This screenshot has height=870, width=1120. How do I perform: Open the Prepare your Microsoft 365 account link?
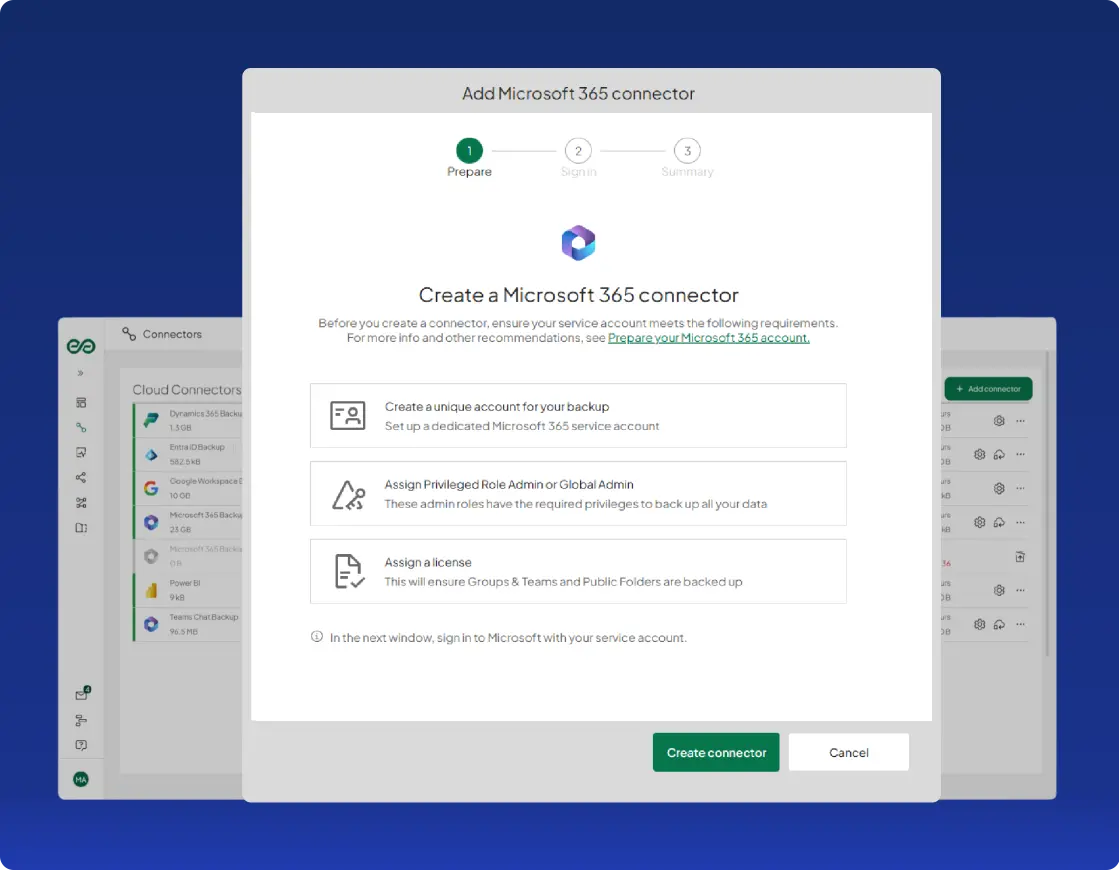click(x=709, y=338)
